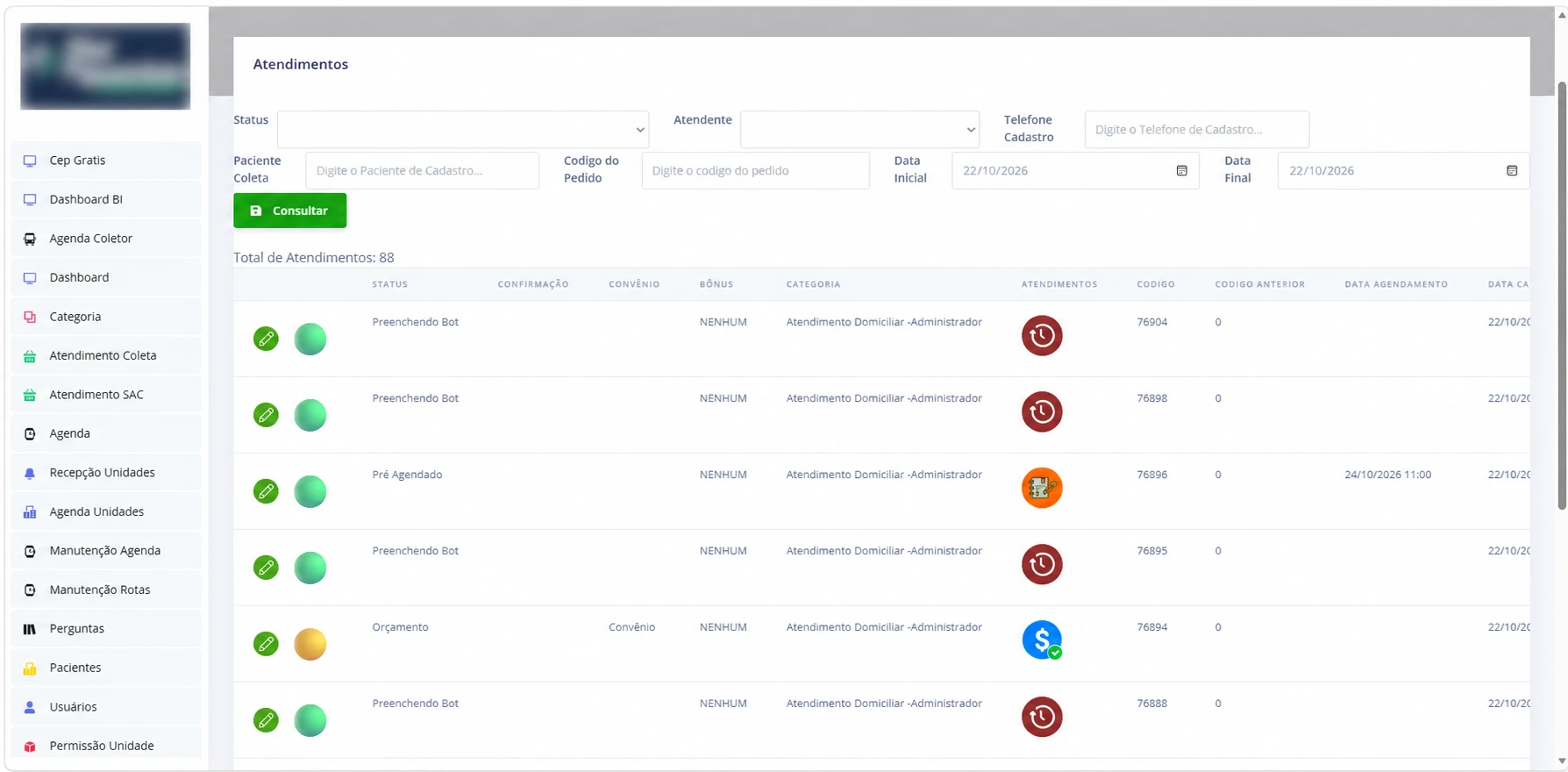The image size is (1568, 772).
Task: Click the STATUS column header
Action: pos(389,284)
